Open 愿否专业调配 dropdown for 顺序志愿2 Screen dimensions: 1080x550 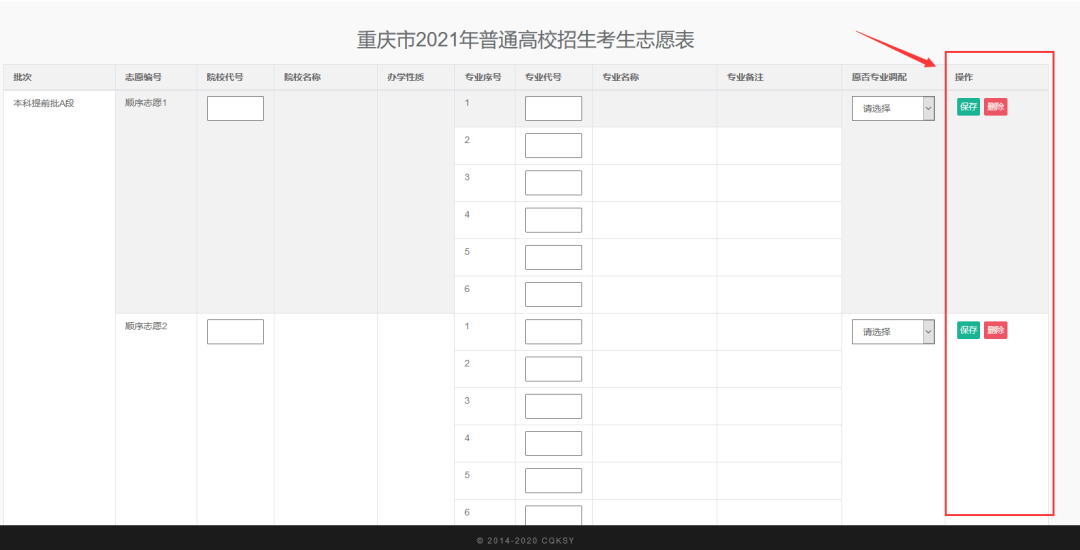tap(893, 331)
